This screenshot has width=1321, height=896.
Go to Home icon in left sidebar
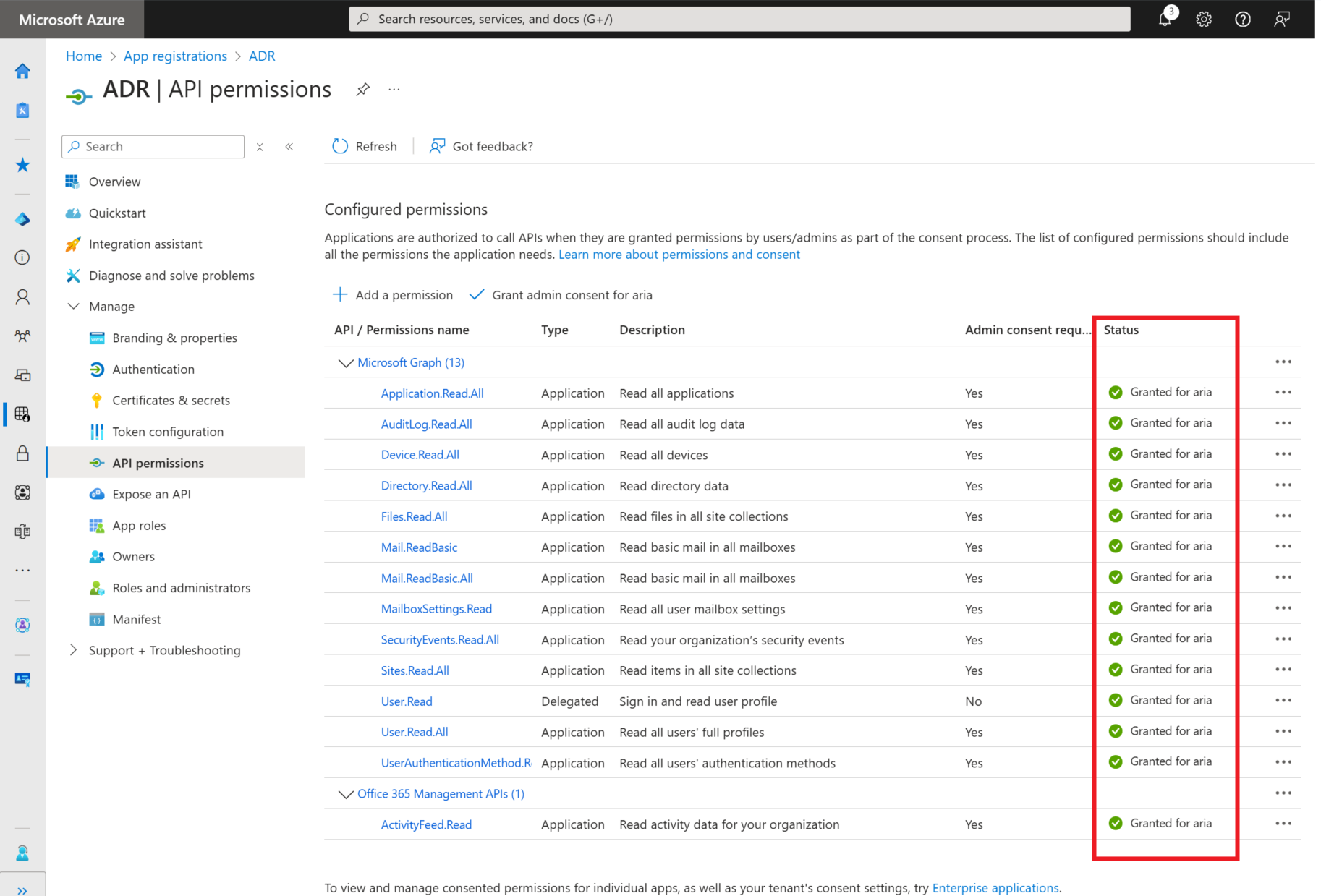click(x=22, y=71)
